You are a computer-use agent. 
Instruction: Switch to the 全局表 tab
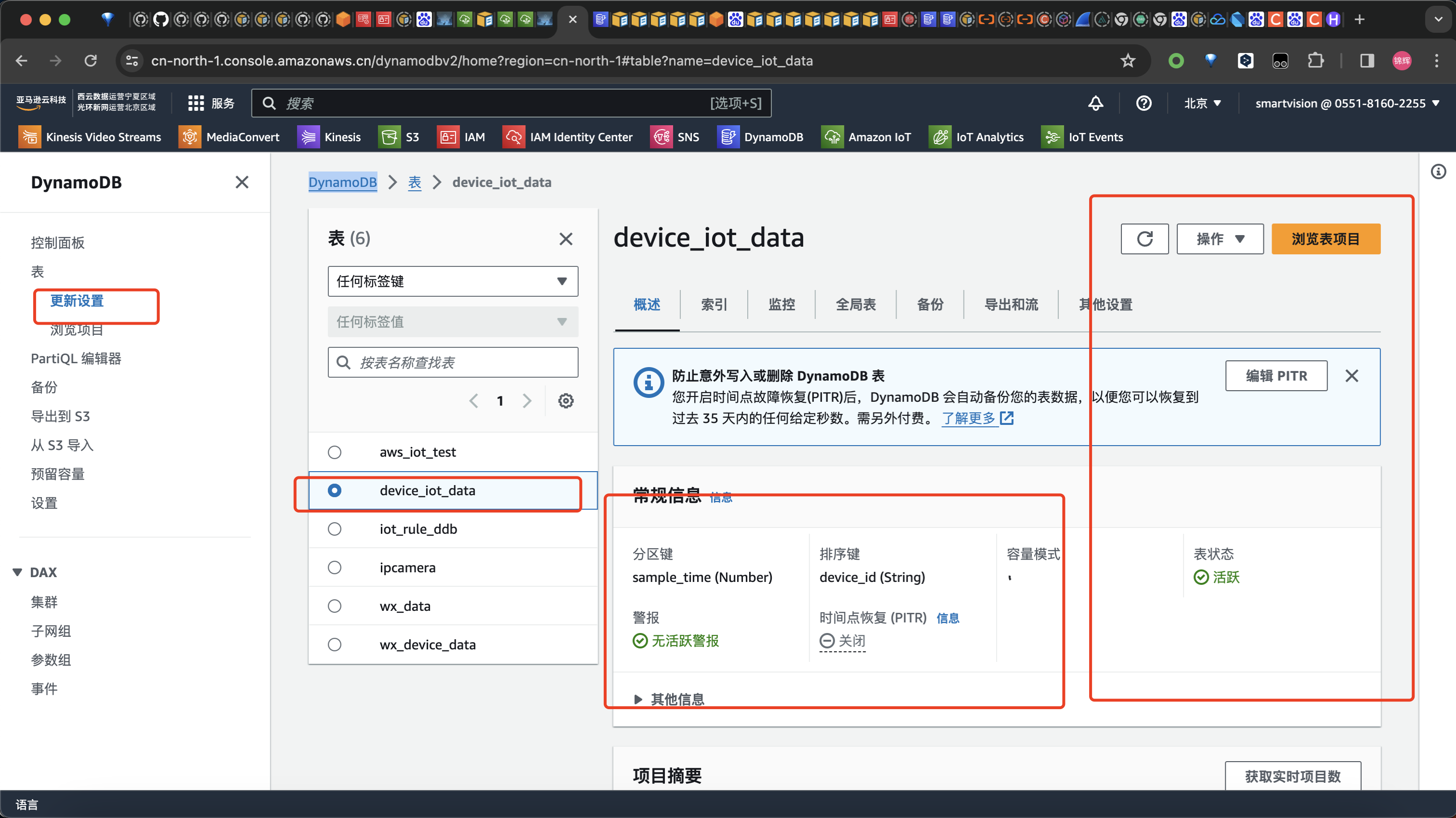point(855,304)
